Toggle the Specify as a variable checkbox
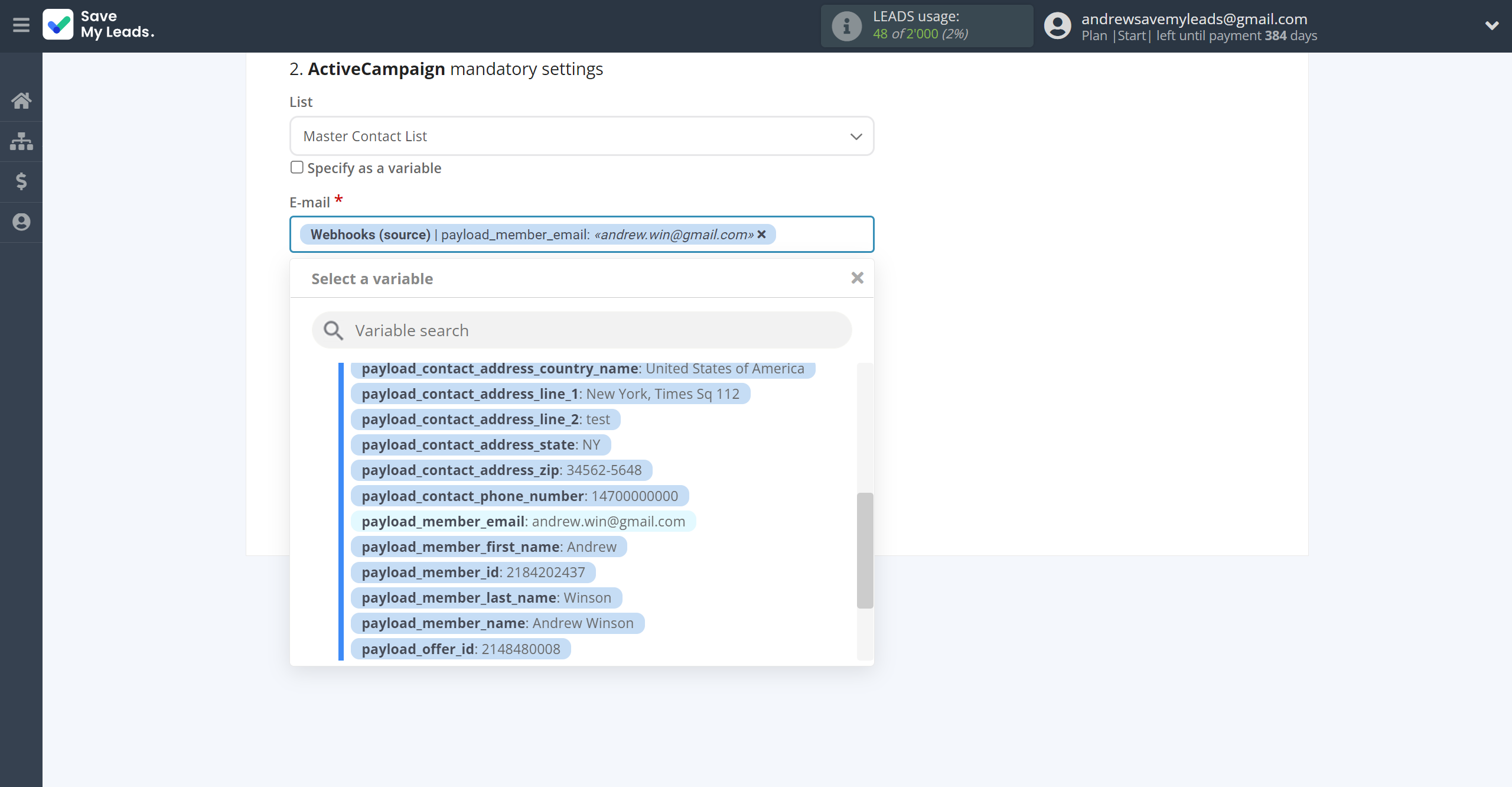The image size is (1512, 787). [296, 167]
